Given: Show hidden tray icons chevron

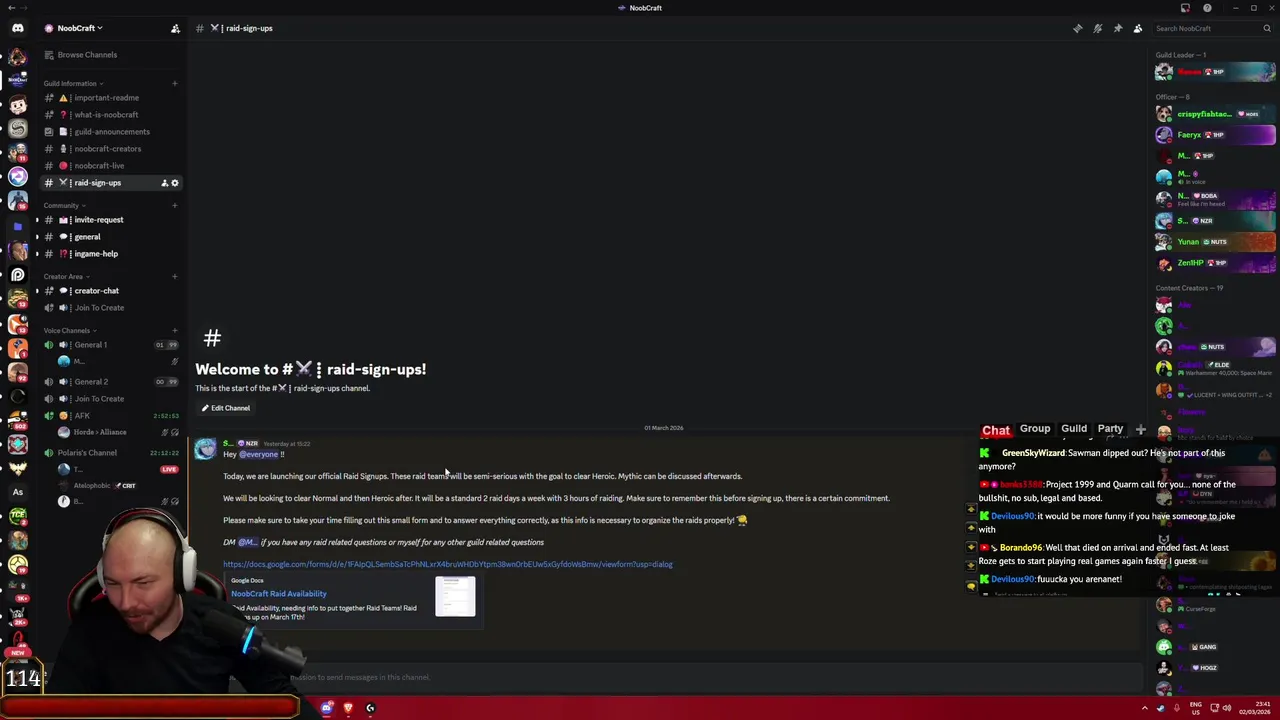Looking at the screenshot, I should pos(1145,708).
